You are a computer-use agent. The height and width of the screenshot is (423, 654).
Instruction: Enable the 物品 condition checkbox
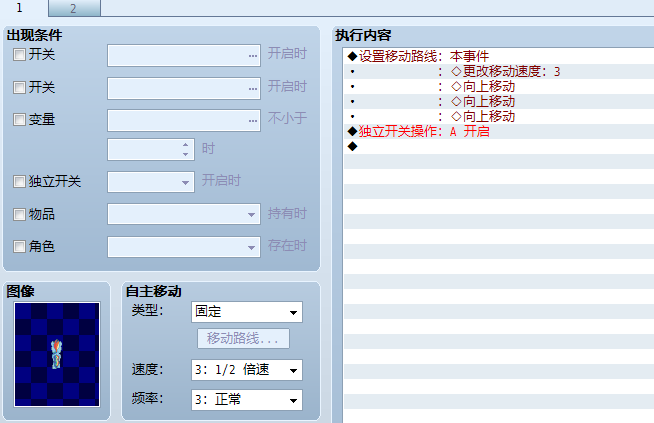[19, 214]
